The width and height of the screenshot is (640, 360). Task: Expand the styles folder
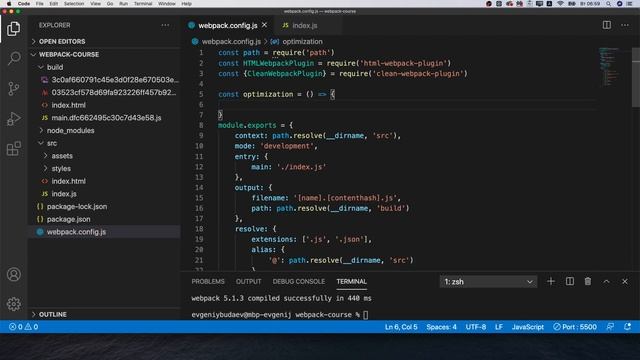105,168
